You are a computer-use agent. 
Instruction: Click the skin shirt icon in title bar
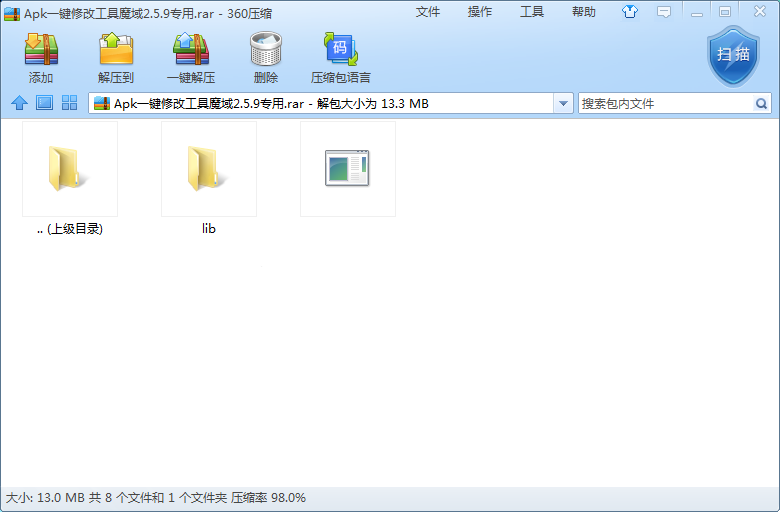630,11
